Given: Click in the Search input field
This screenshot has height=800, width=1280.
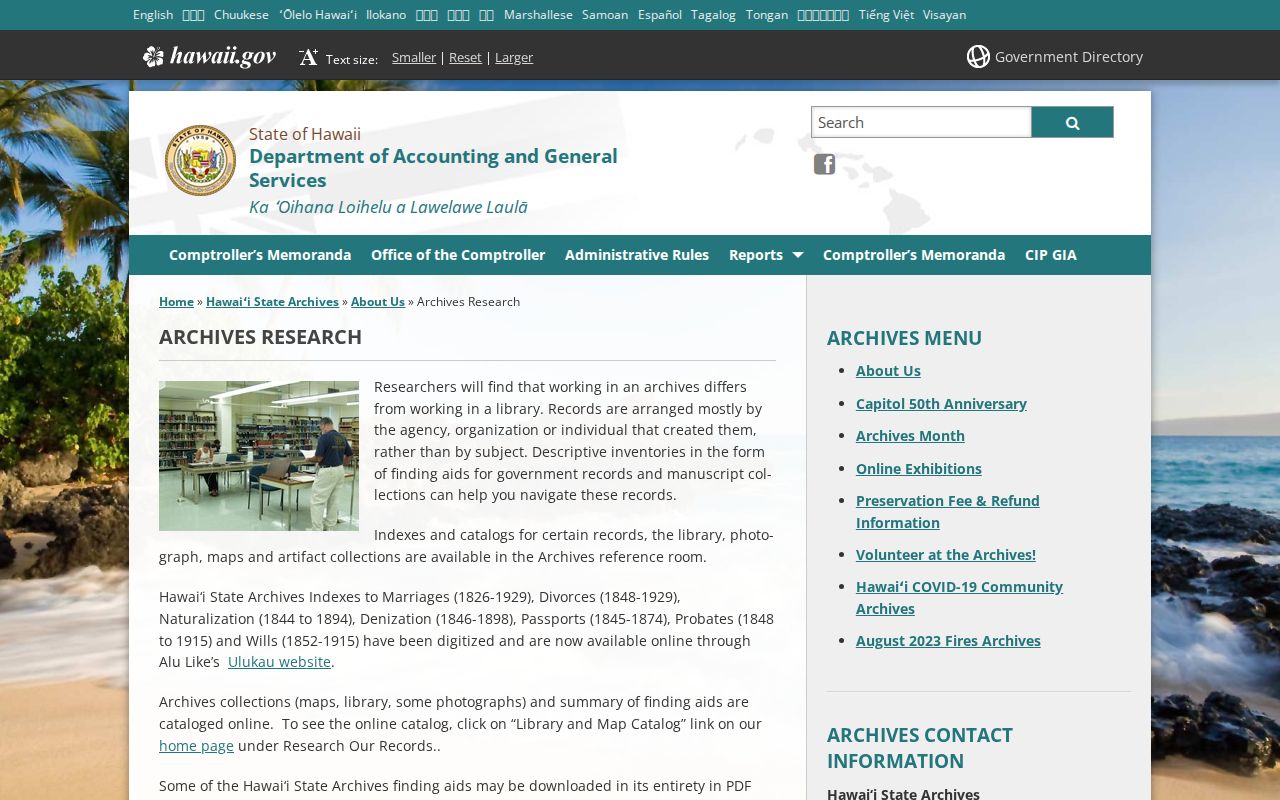Looking at the screenshot, I should pos(921,122).
